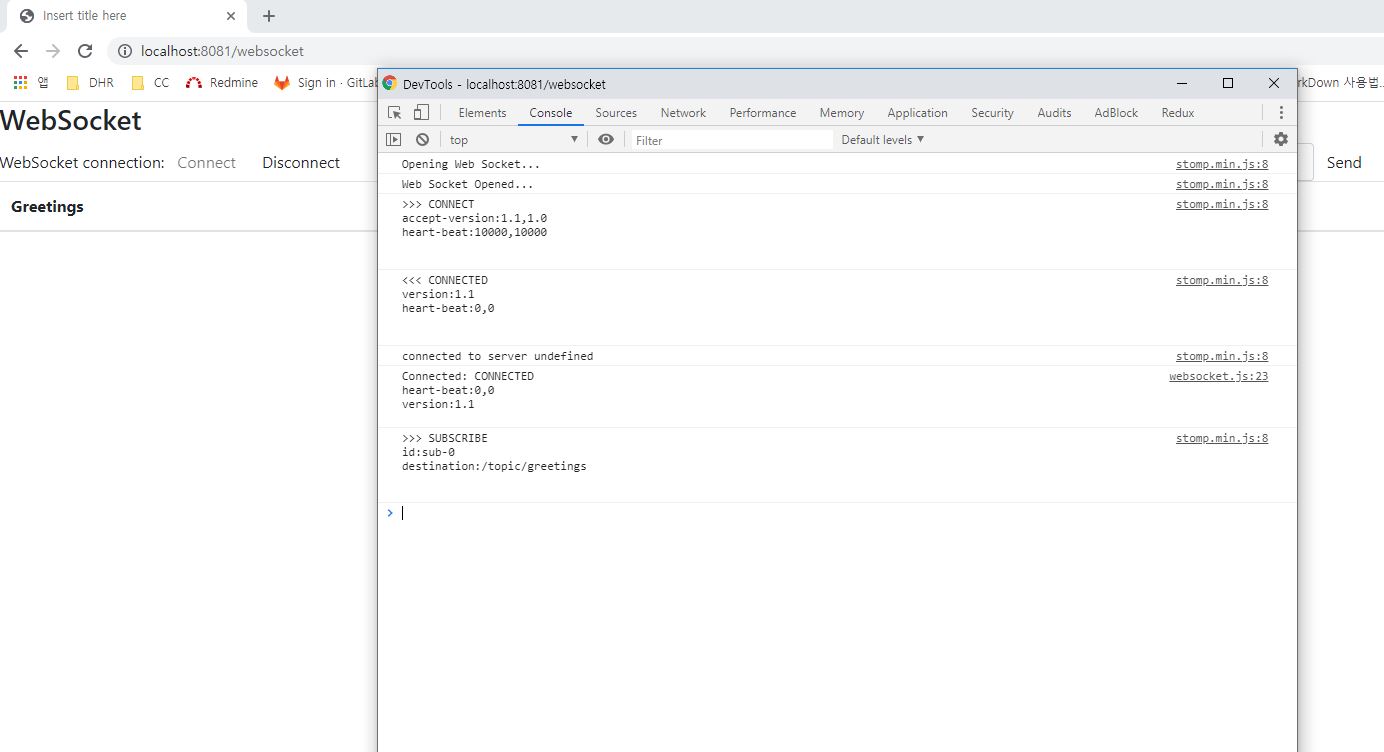Open the DHR bookmark folder
The width and height of the screenshot is (1384, 752).
point(90,83)
